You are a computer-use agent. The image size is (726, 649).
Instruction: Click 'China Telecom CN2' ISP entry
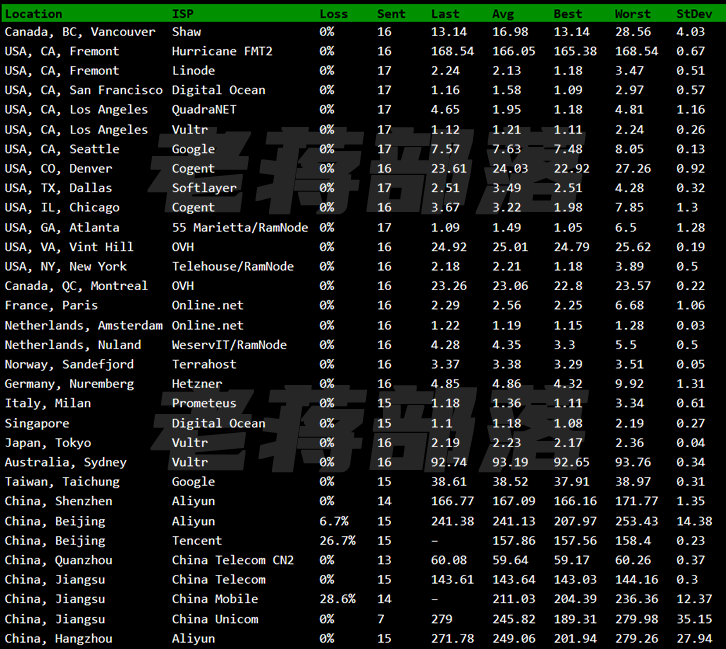pos(233,561)
